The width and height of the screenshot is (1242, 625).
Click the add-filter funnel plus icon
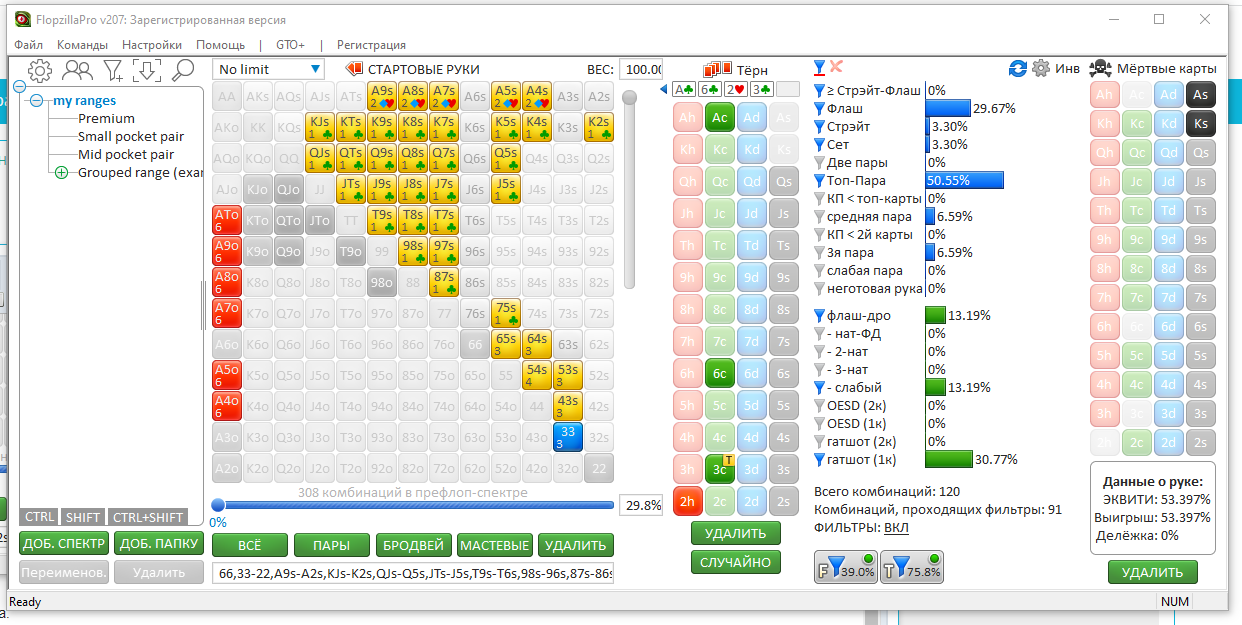click(x=113, y=70)
